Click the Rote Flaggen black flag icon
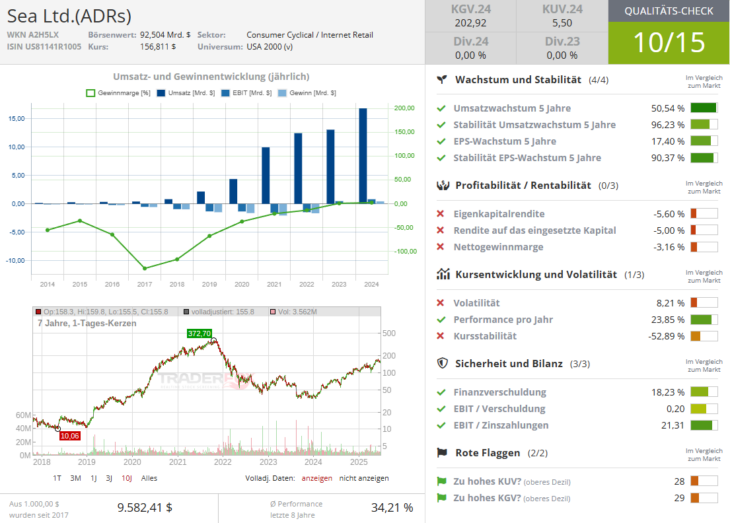Screen dimensions: 730x523 coord(442,452)
